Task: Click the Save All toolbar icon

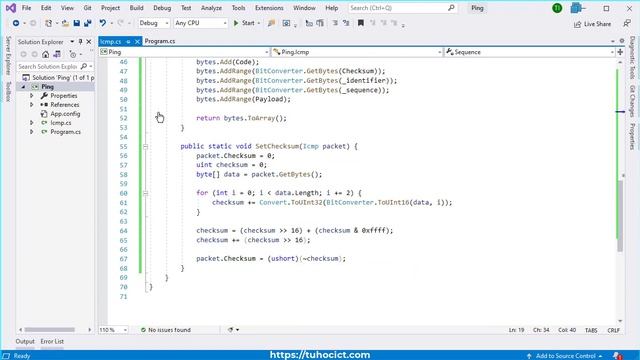Action: click(87, 23)
